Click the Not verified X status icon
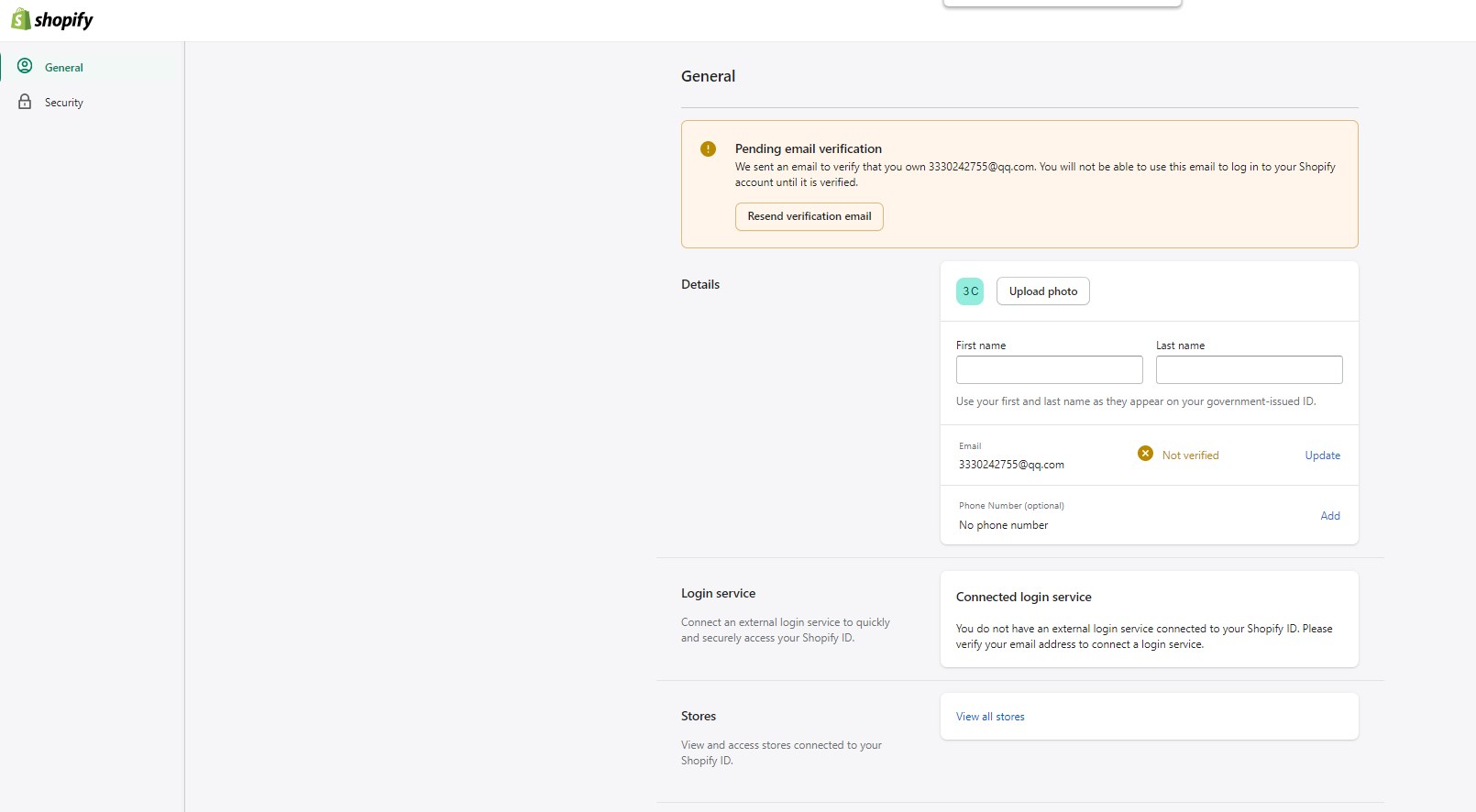Image resolution: width=1476 pixels, height=812 pixels. click(x=1145, y=454)
